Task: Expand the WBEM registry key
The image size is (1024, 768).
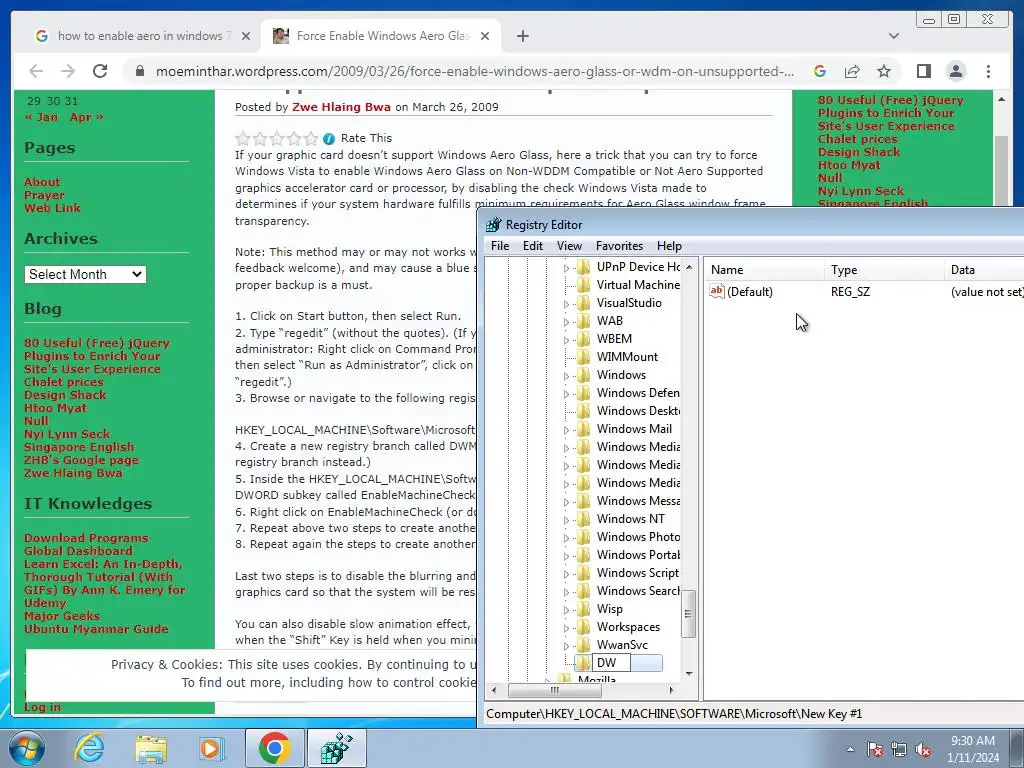Action: pos(566,340)
